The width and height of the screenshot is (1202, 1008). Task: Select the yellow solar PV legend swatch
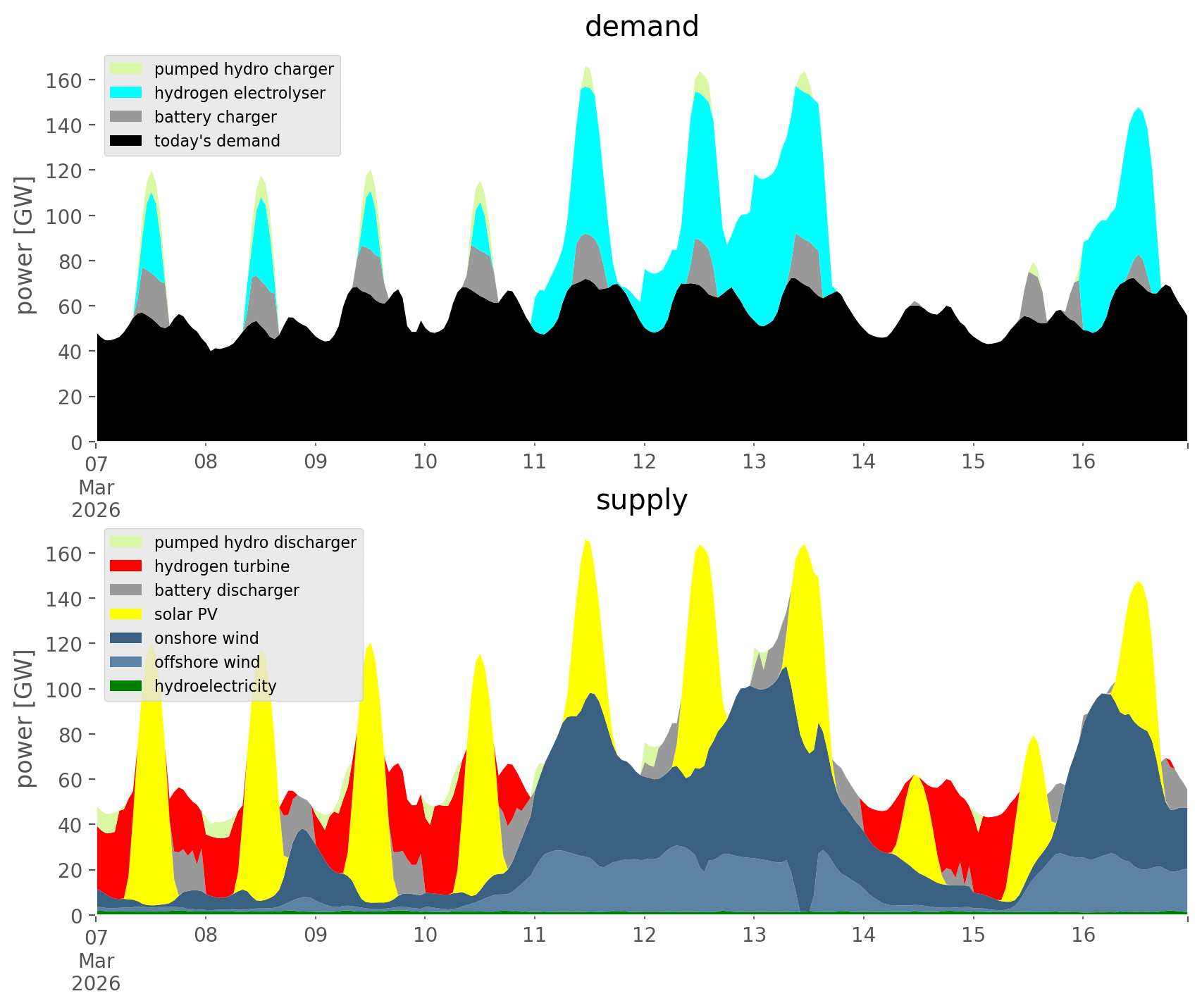click(126, 614)
